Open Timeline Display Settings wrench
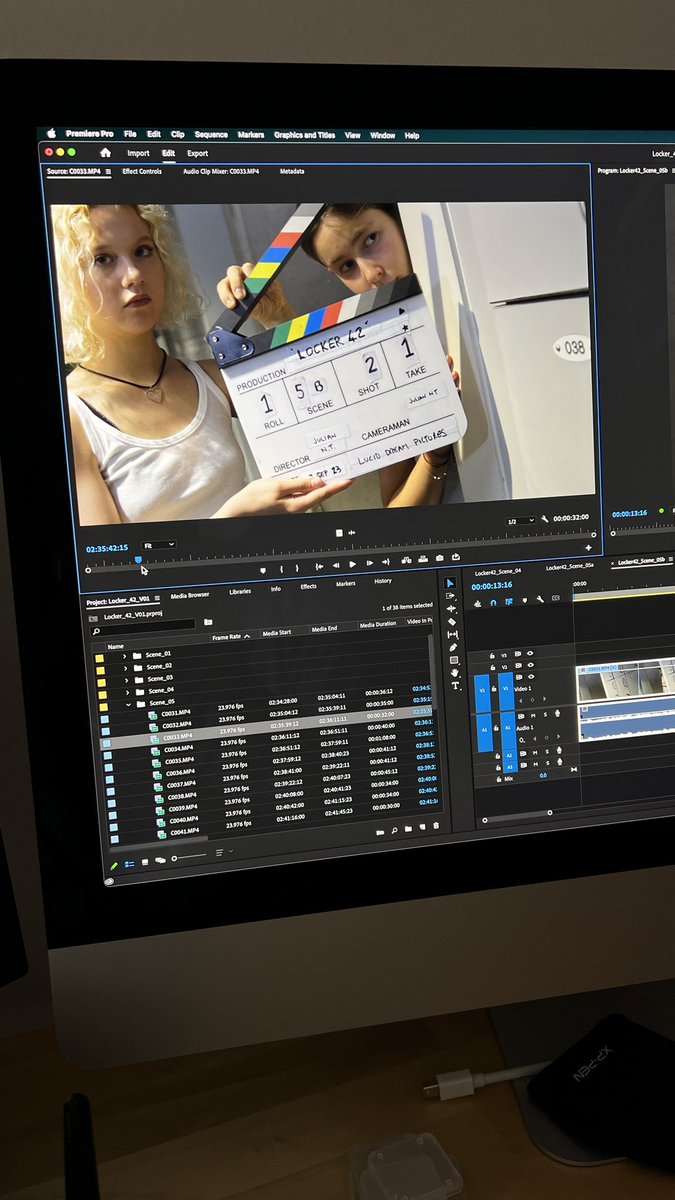The height and width of the screenshot is (1200, 675). pyautogui.click(x=540, y=600)
